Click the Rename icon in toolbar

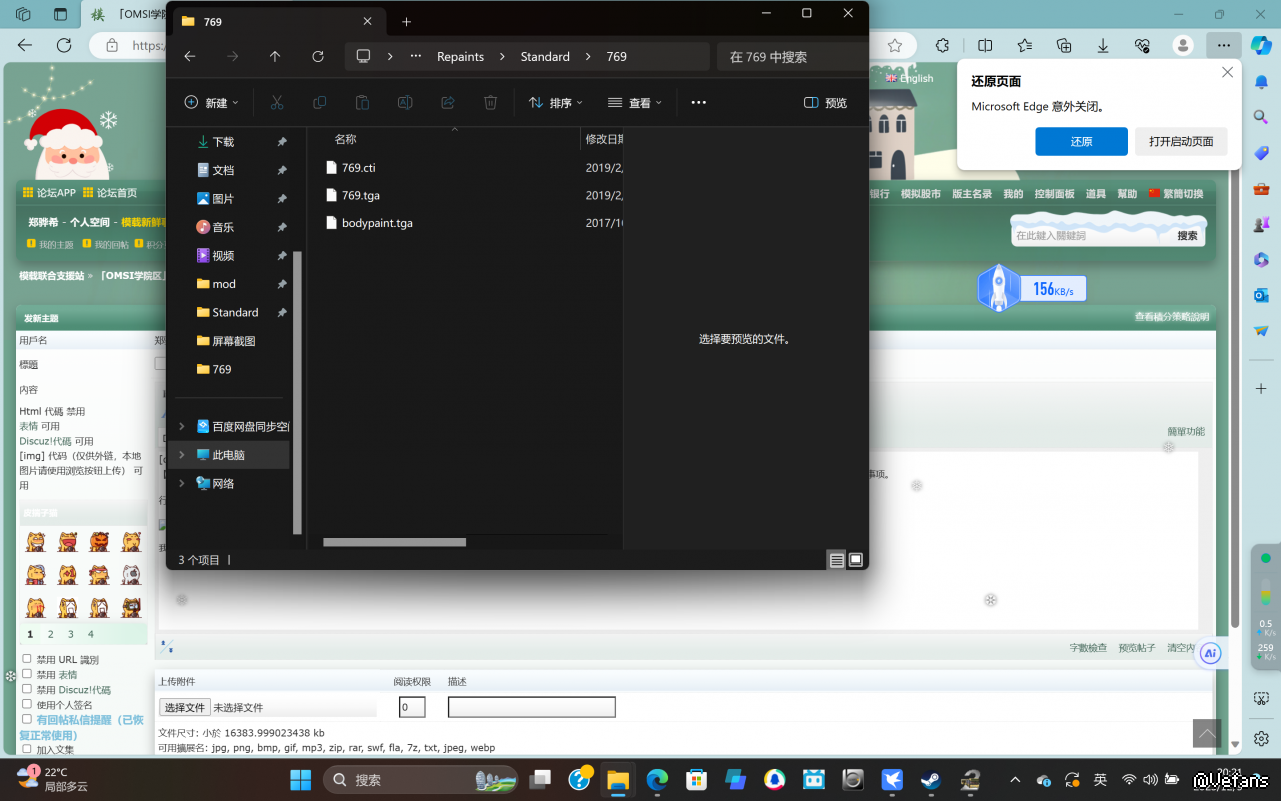[x=405, y=103]
